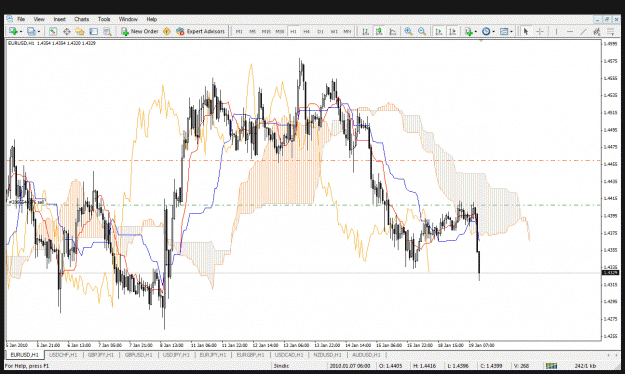The image size is (625, 374).
Task: Select the W1 timeframe button
Action: (334, 31)
